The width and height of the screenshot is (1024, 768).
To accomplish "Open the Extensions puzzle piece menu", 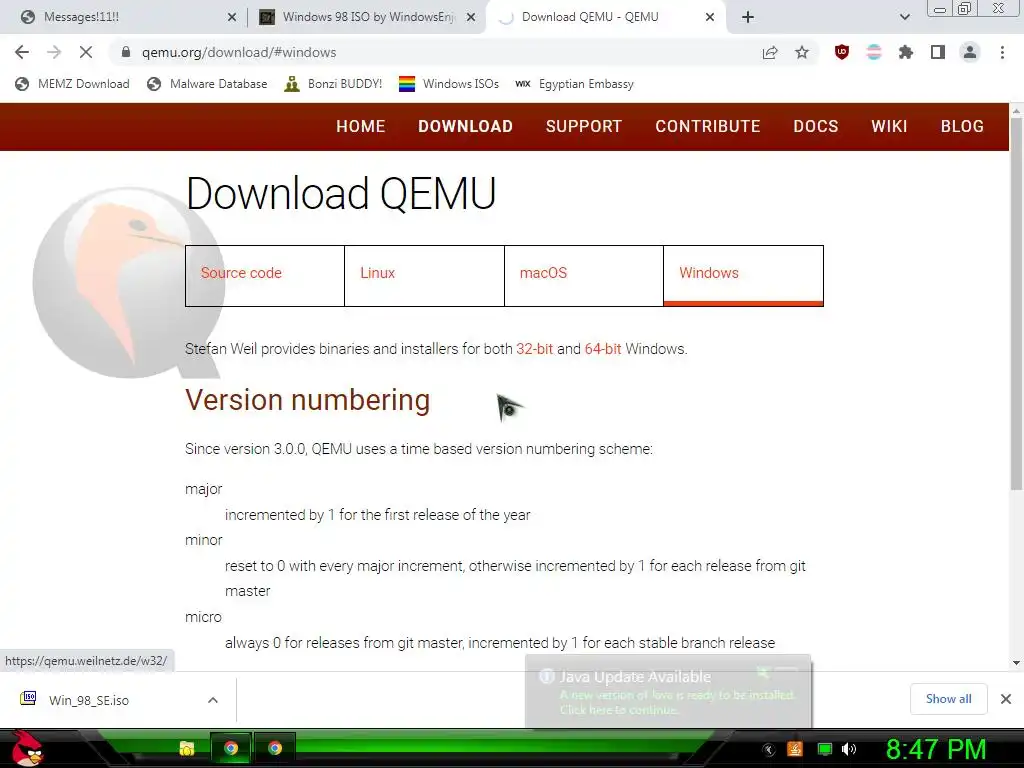I will tap(906, 52).
